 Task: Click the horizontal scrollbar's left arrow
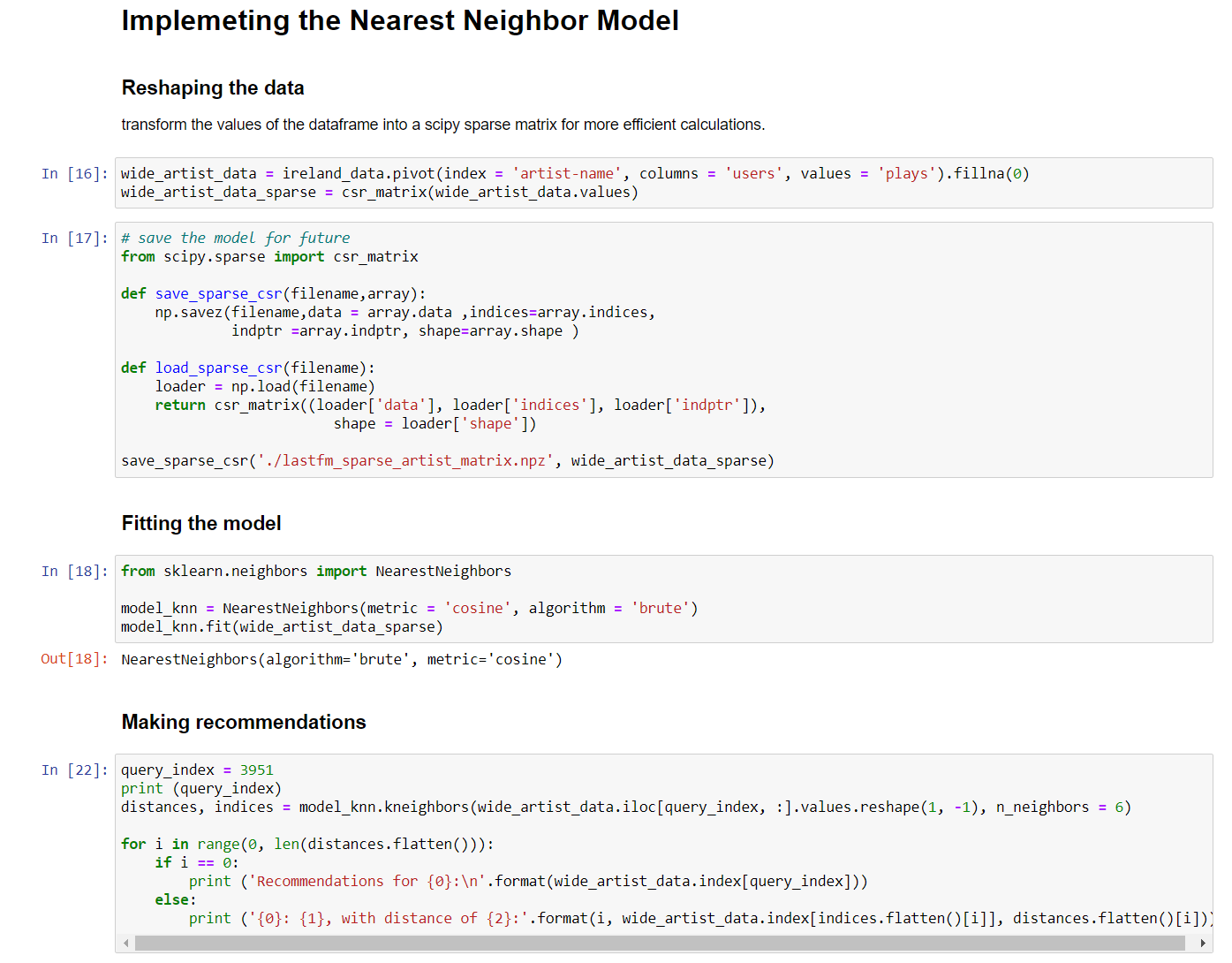[x=126, y=944]
